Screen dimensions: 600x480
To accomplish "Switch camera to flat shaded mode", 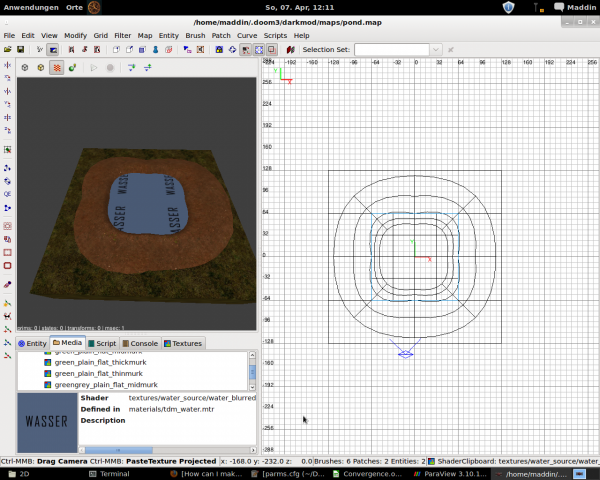I will (x=41, y=68).
